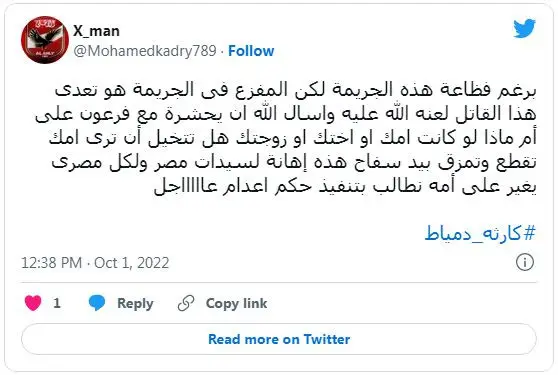Click the 12:38 PM timestamp
This screenshot has height=375, width=558.
(x=52, y=263)
